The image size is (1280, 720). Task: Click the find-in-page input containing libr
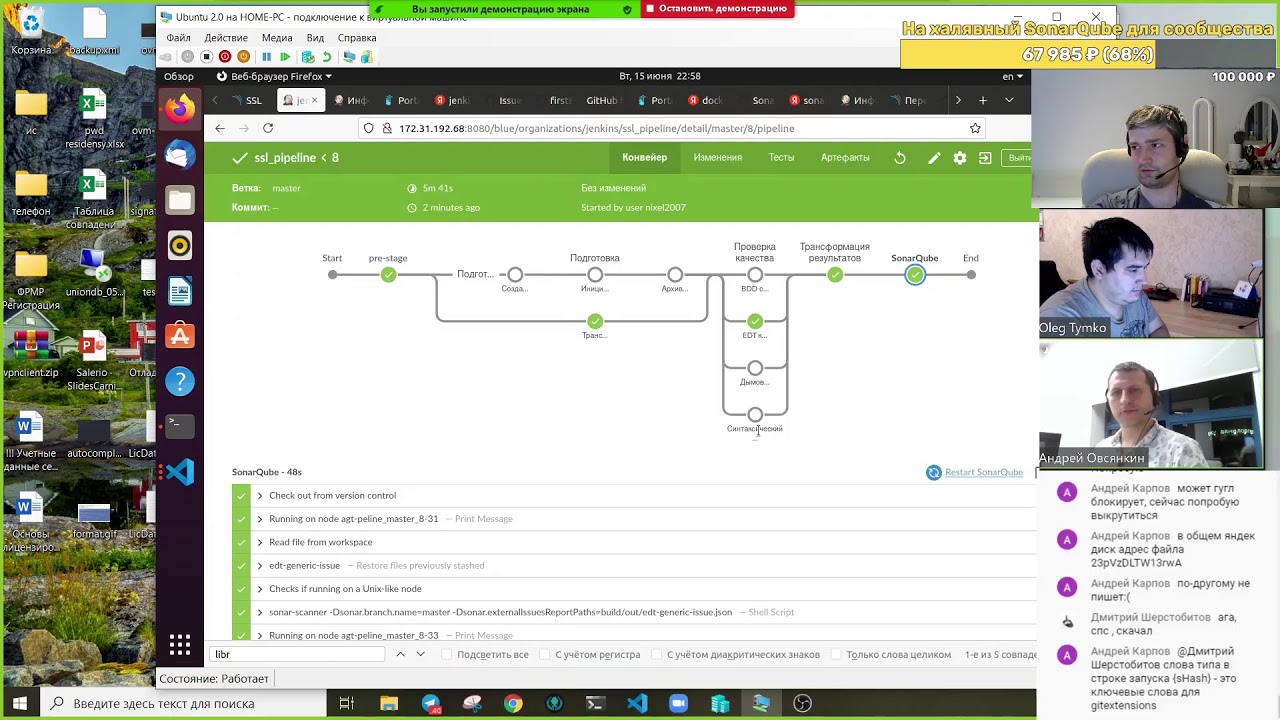pyautogui.click(x=297, y=654)
